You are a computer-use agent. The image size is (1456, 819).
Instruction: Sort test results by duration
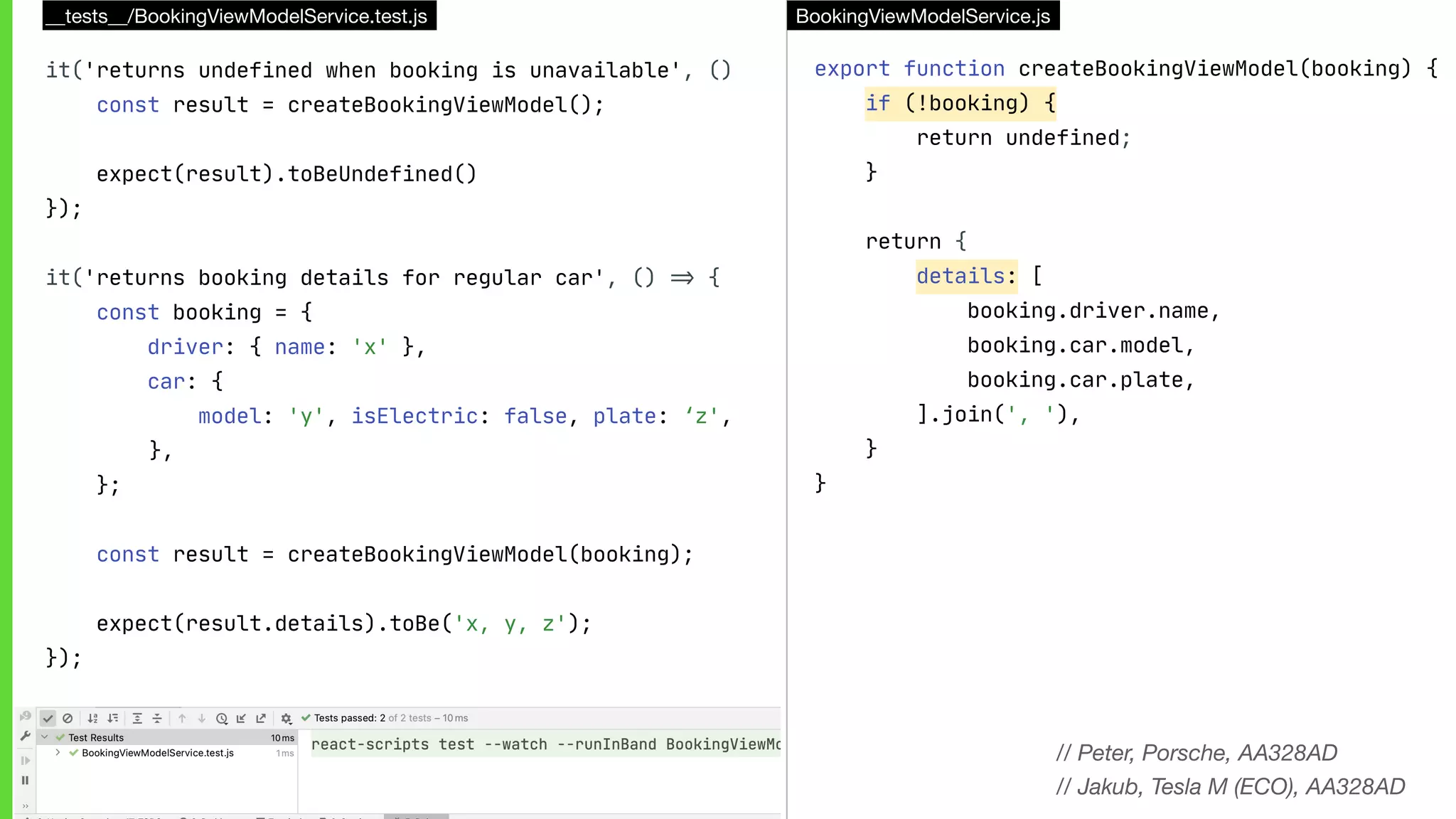112,718
